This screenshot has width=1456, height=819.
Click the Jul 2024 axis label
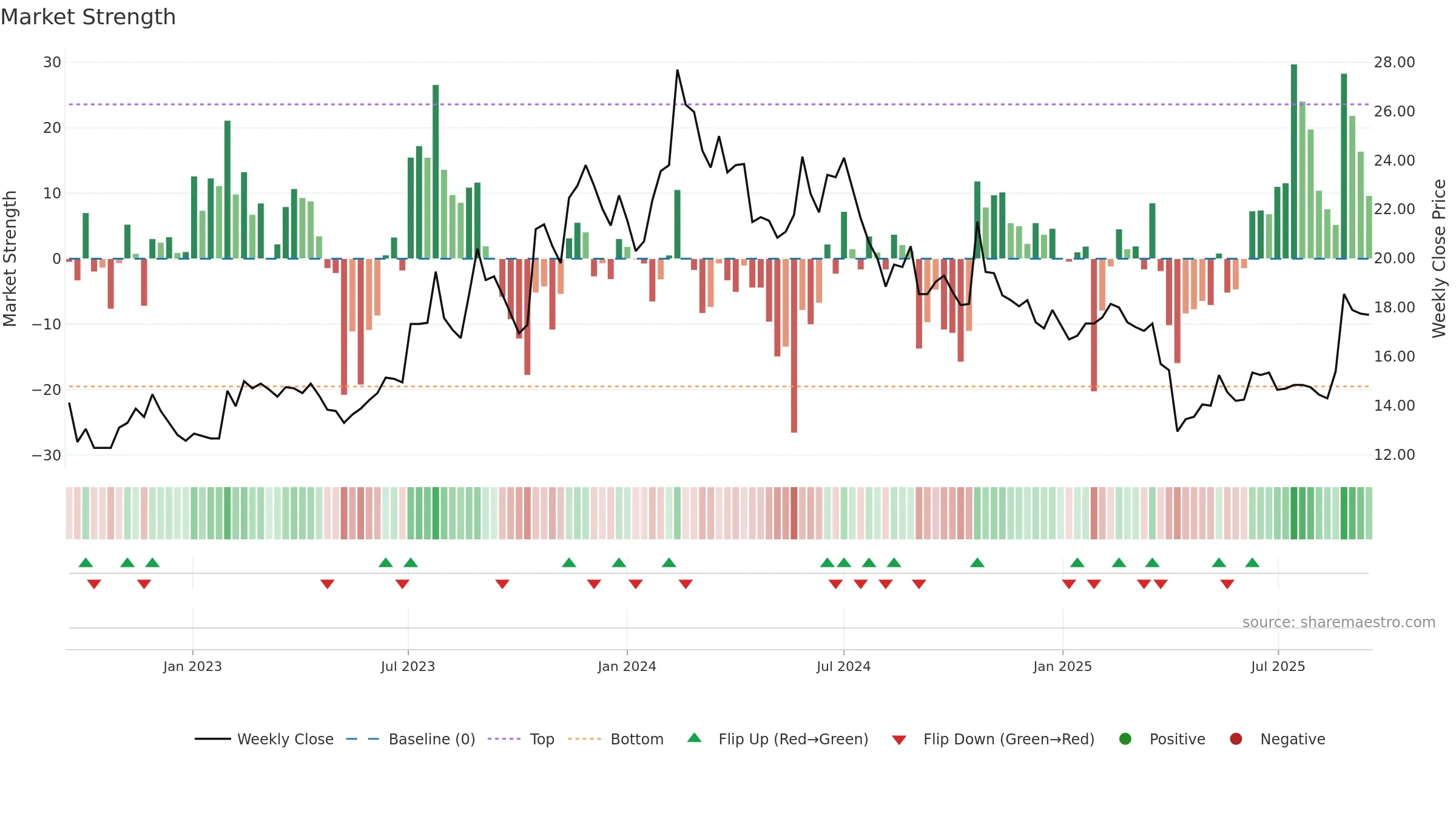pyautogui.click(x=843, y=666)
